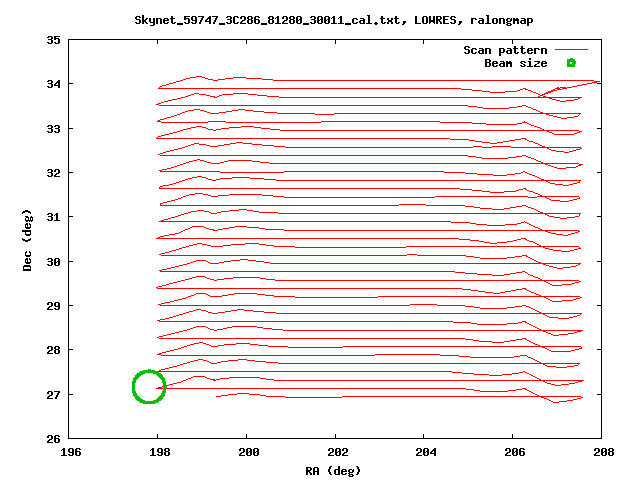Click the 32 tick label on Dec axis
Image resolution: width=640 pixels, height=480 pixels.
53,173
